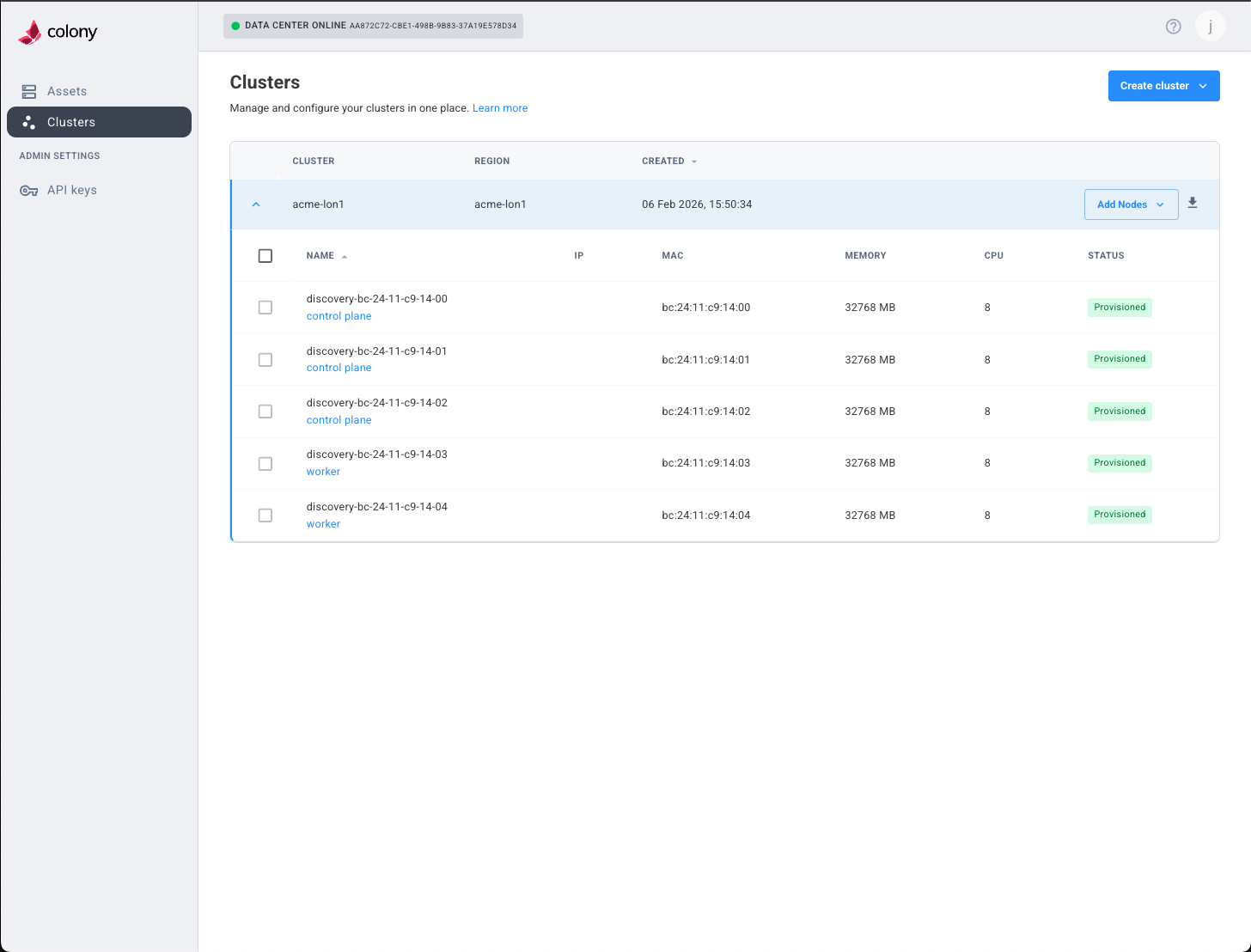This screenshot has height=952, width=1251.
Task: Click the data center online status indicator
Action: (373, 26)
